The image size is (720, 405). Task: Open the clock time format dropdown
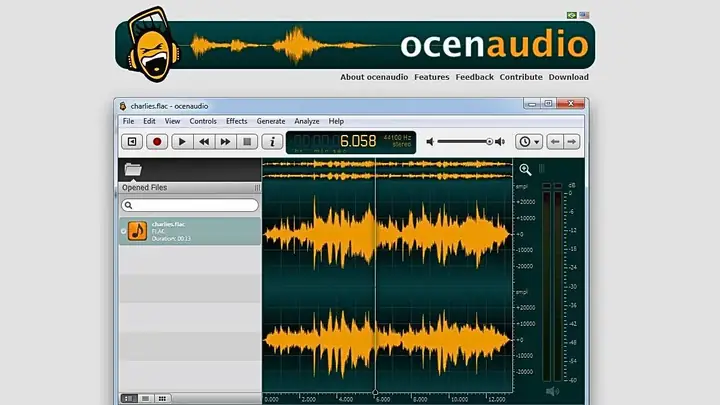click(529, 141)
